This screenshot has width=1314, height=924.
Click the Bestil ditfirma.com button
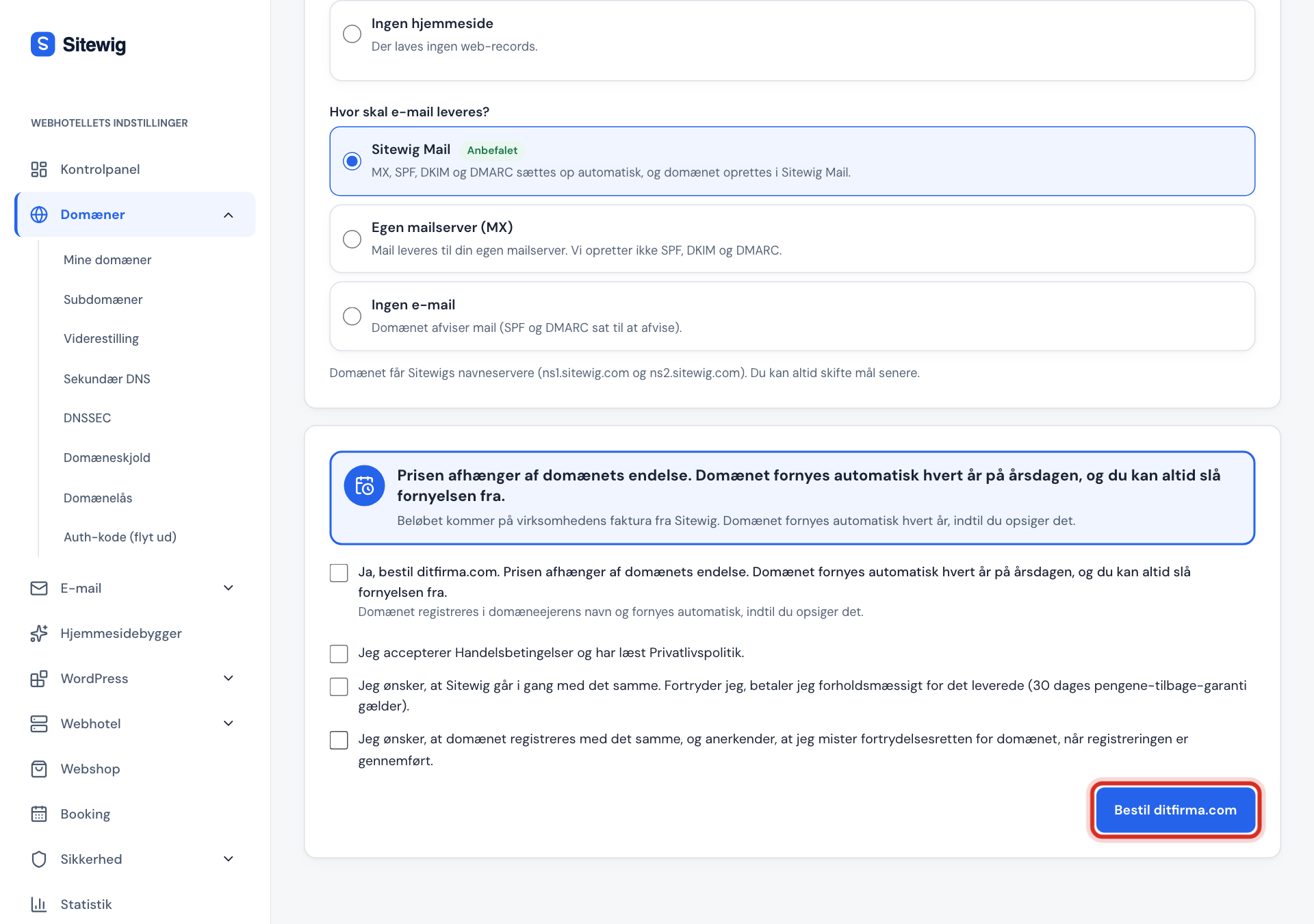[x=1175, y=810]
